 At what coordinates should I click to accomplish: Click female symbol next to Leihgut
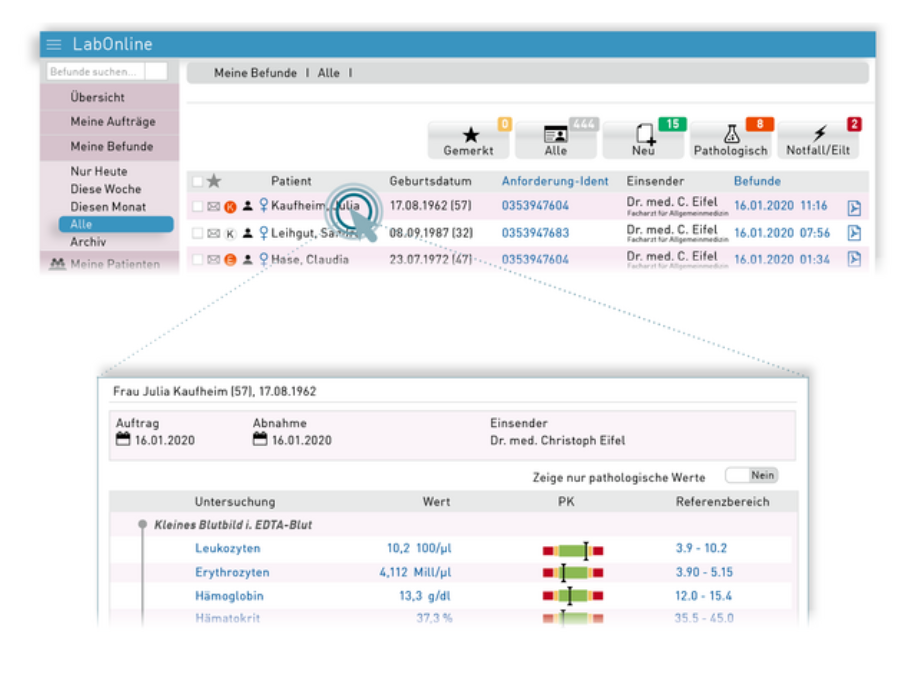(x=264, y=233)
